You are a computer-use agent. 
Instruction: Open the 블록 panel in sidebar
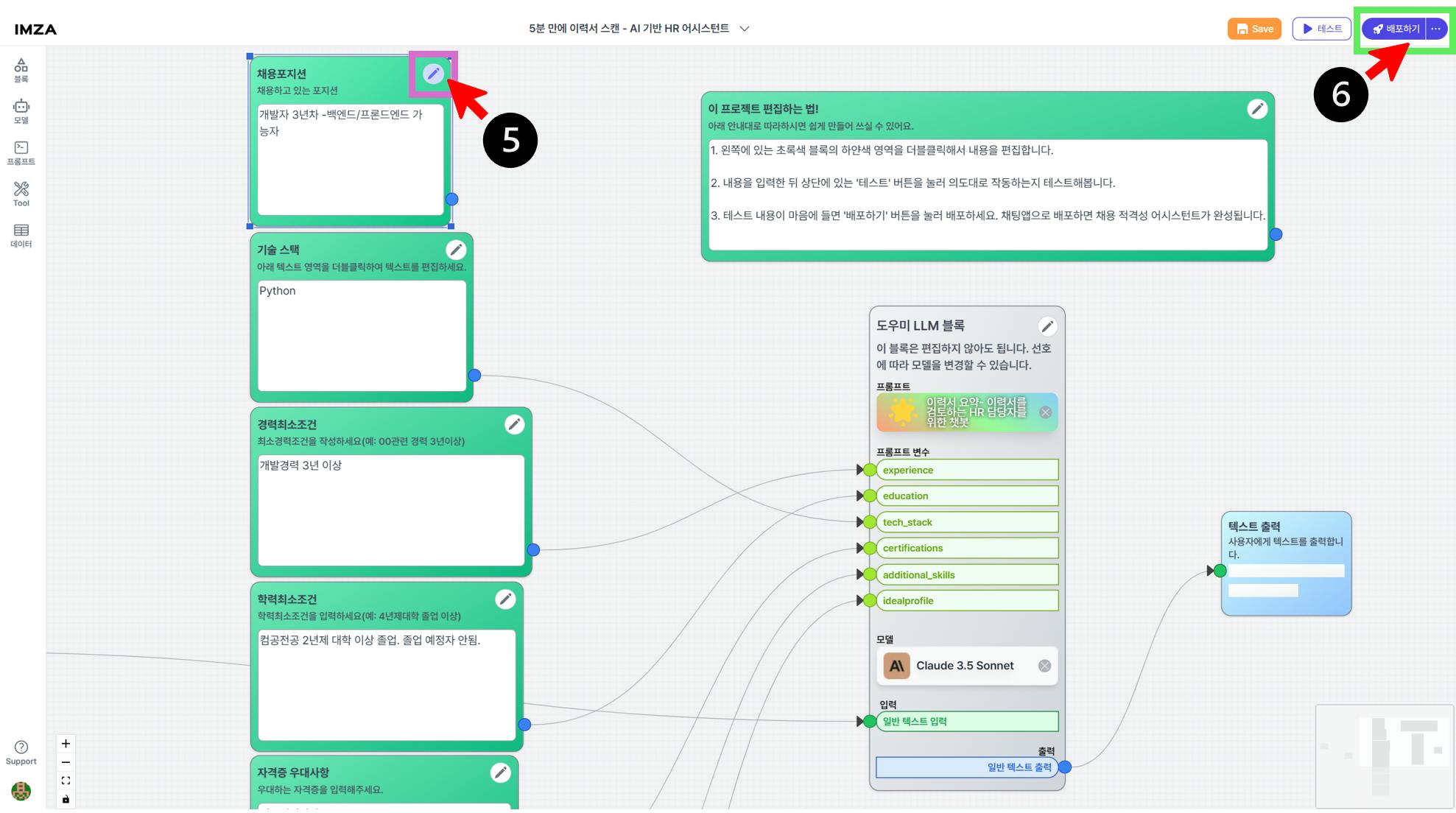21,71
